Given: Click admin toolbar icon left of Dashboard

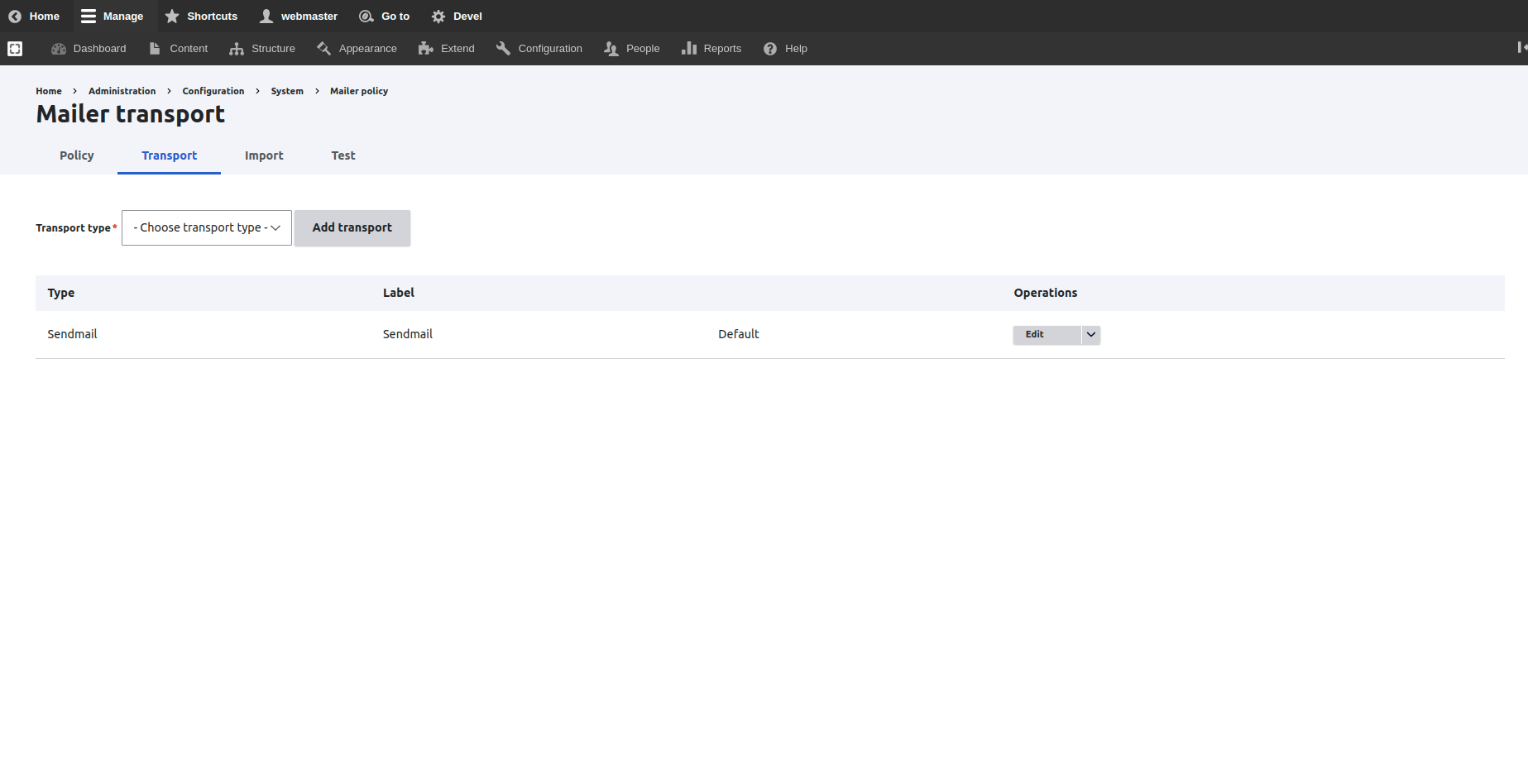Looking at the screenshot, I should click(x=15, y=49).
